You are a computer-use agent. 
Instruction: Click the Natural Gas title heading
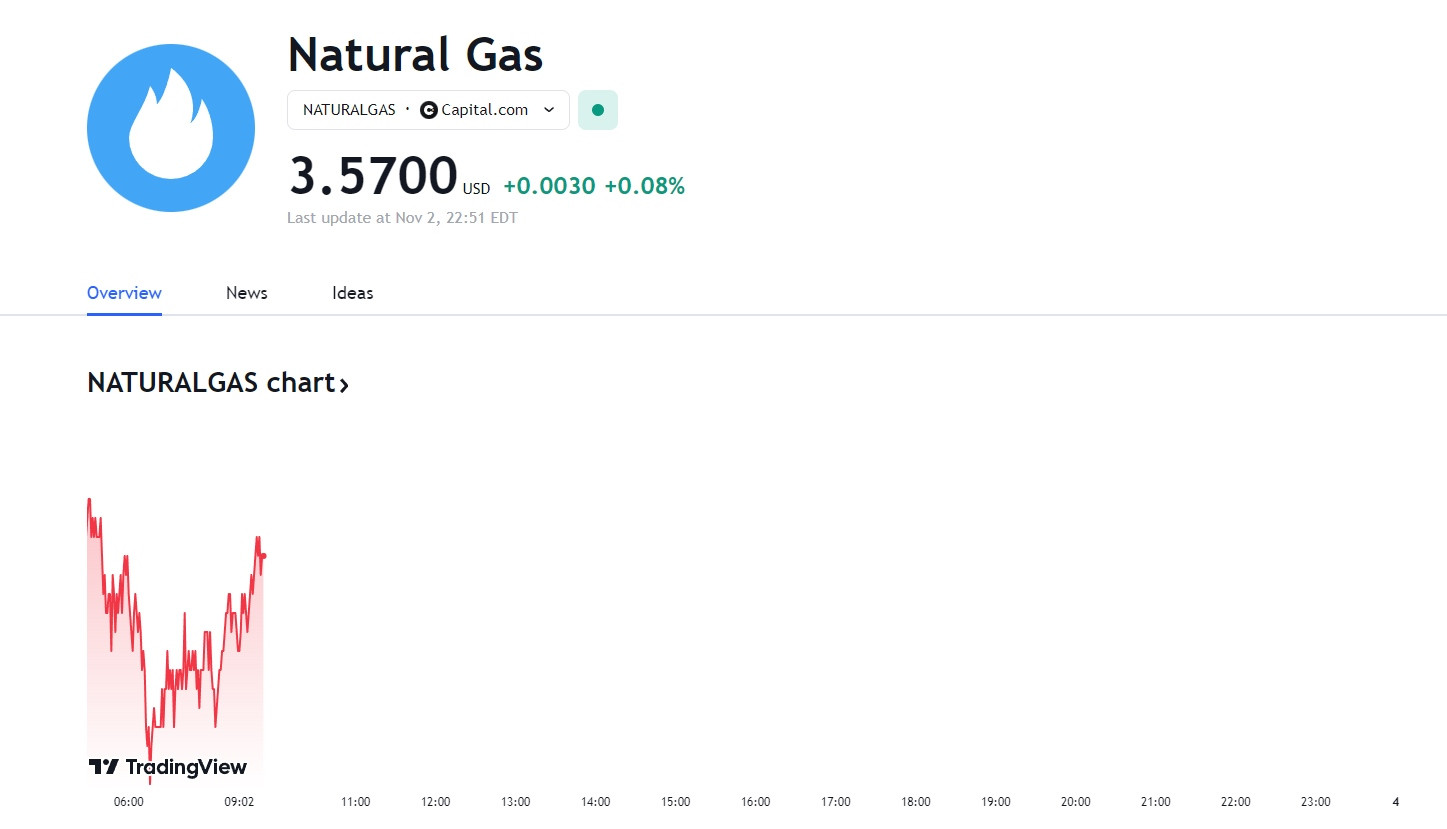pos(415,54)
